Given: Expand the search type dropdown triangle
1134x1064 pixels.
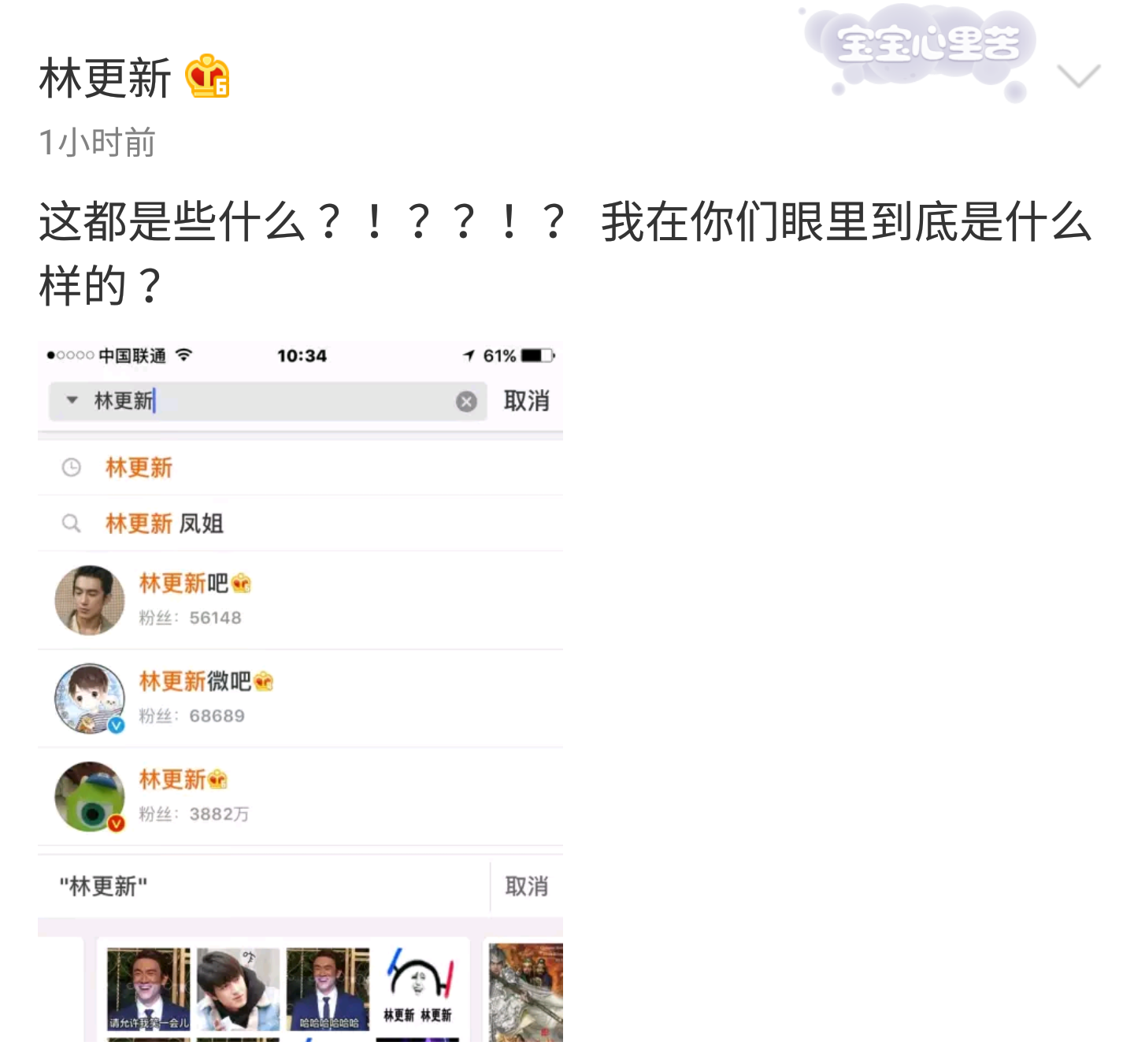Looking at the screenshot, I should (x=72, y=400).
